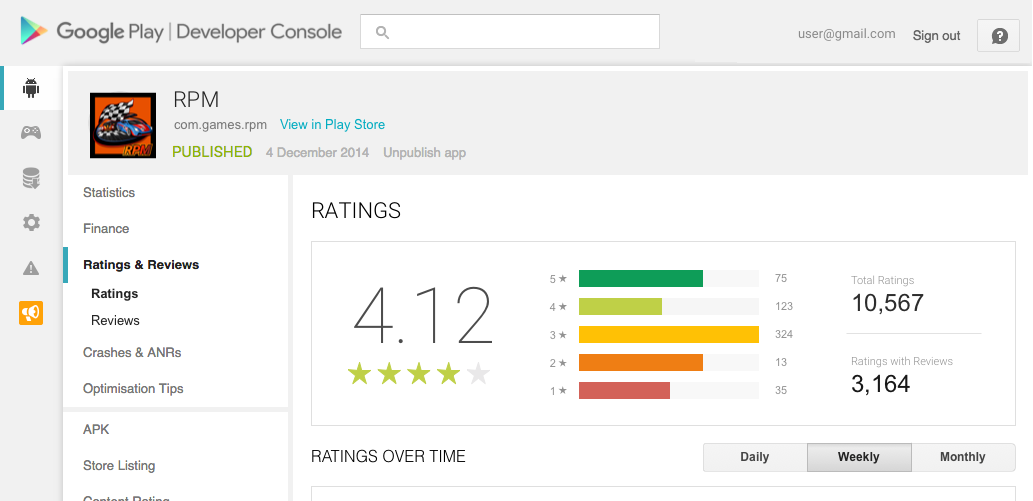Switch ratings over time to Daily
1033x501 pixels.
[754, 457]
